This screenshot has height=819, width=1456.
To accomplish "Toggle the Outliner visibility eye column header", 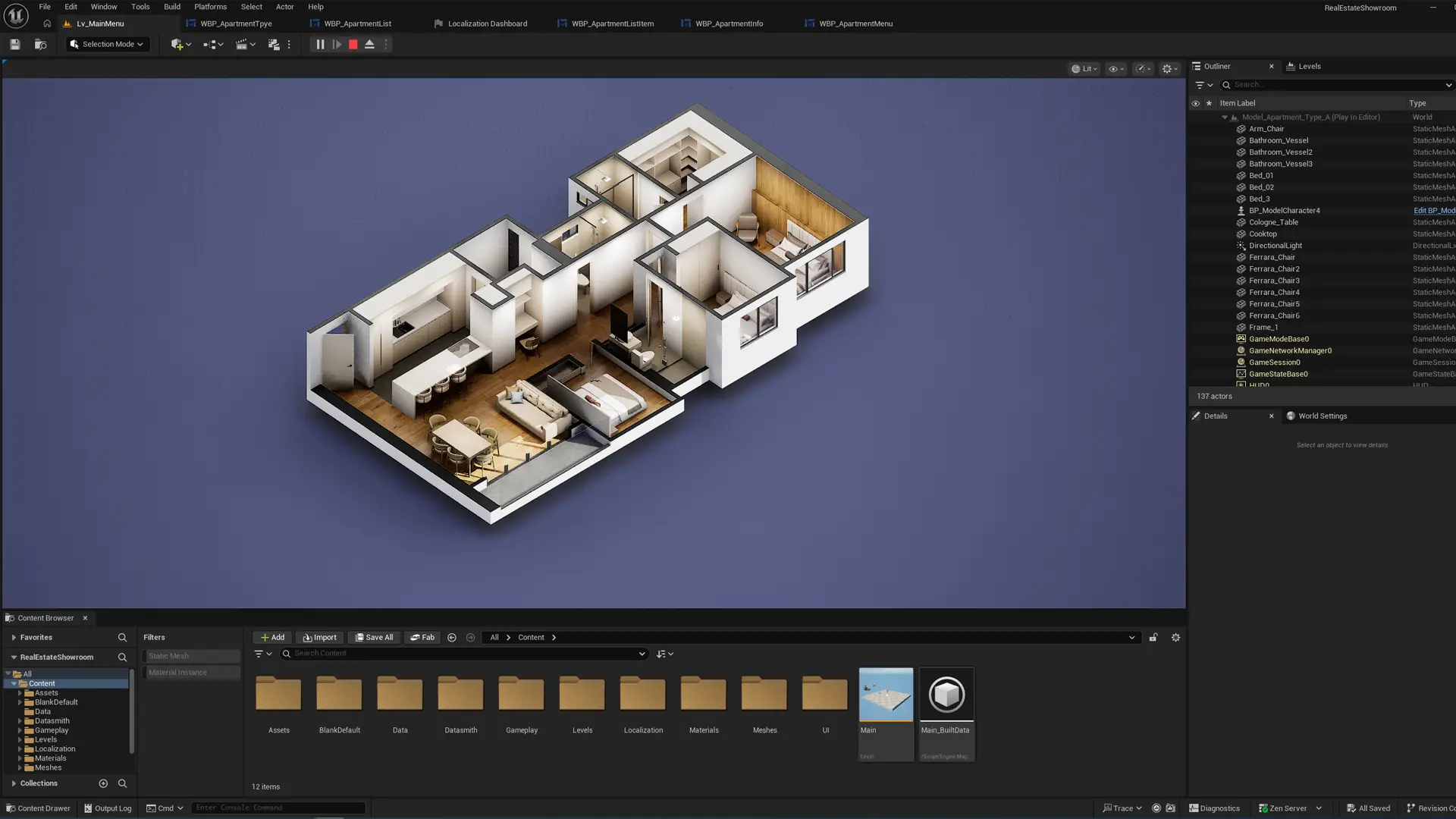I will (x=1195, y=103).
